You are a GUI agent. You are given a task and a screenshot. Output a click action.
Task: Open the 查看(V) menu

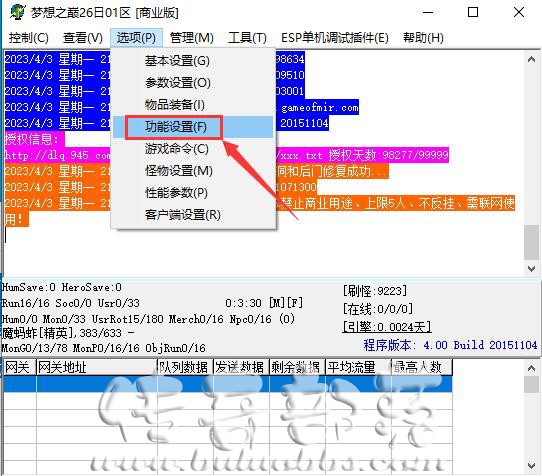tap(83, 38)
